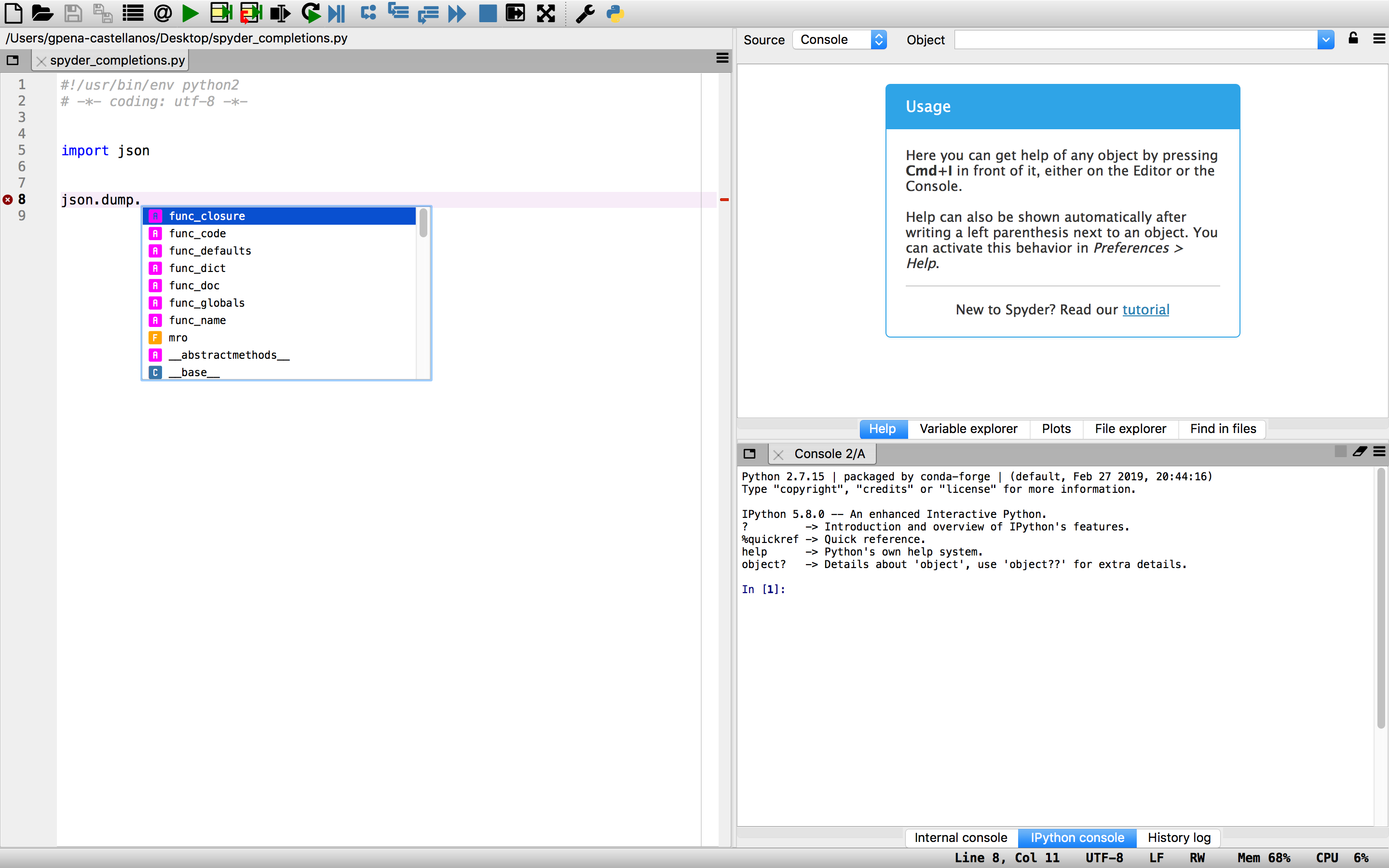Open the editor pane options hamburger menu
Screen dimensions: 1389x868
click(722, 58)
